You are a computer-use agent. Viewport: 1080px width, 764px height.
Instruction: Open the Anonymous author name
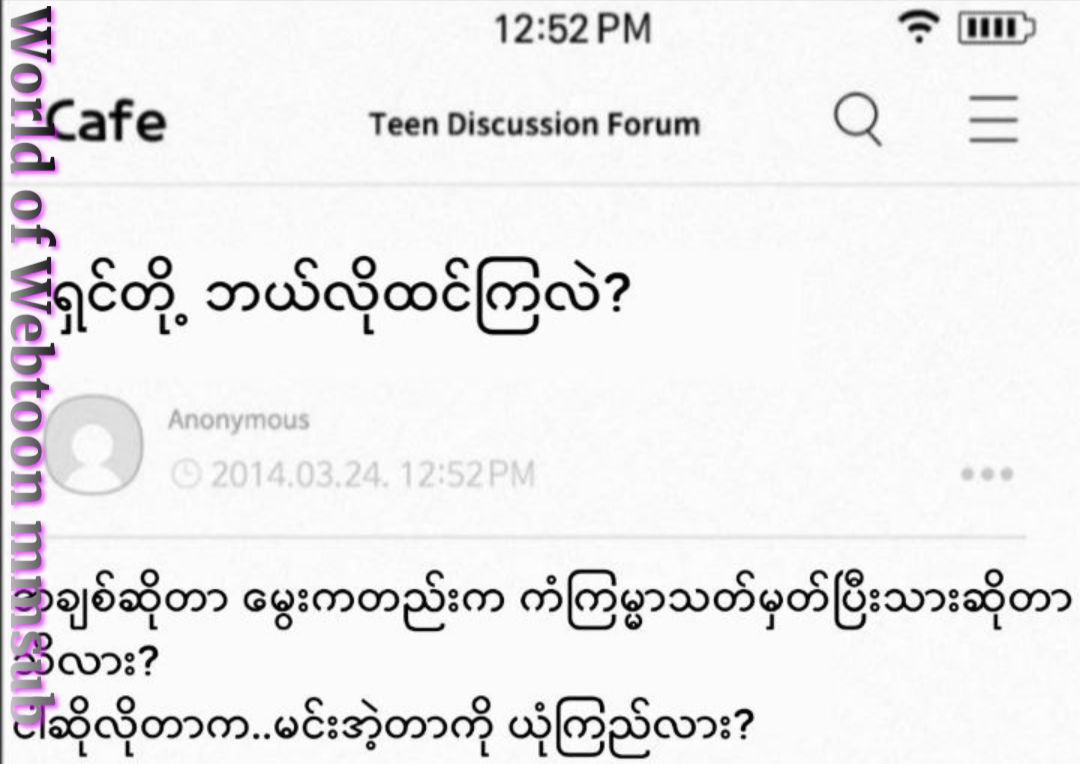point(238,420)
